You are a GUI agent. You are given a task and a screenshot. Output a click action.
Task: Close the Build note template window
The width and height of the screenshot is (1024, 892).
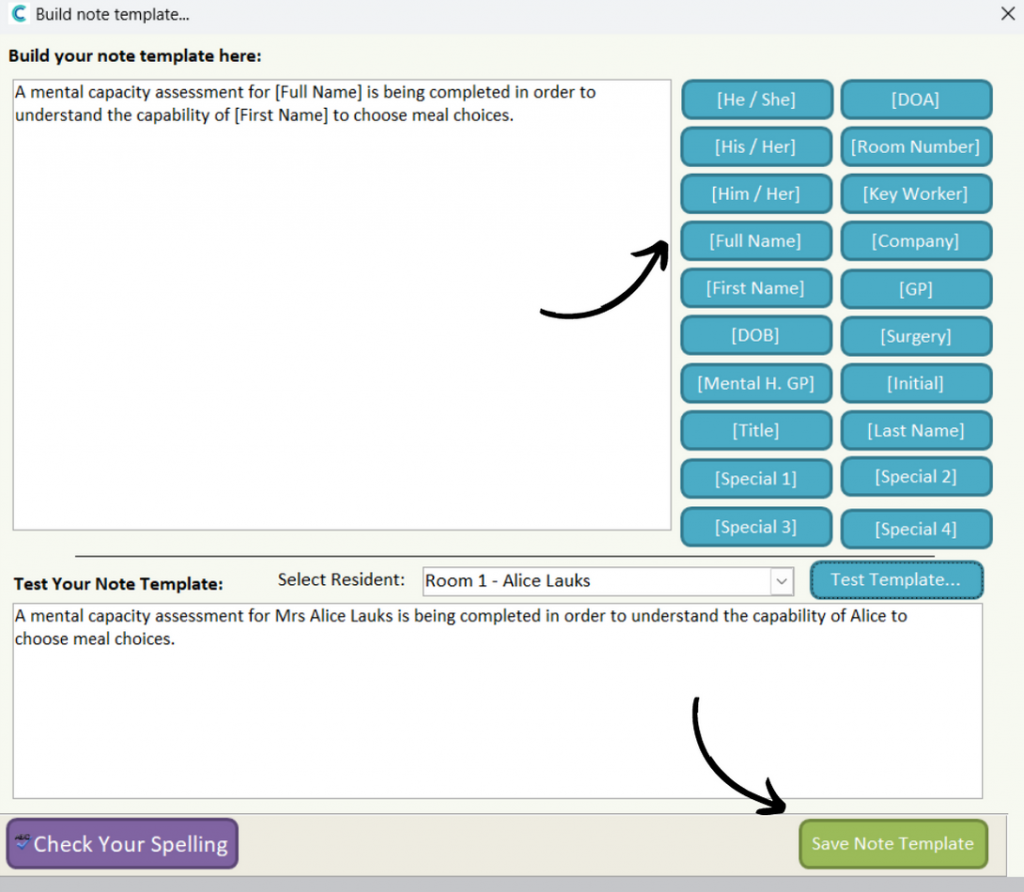point(1008,14)
